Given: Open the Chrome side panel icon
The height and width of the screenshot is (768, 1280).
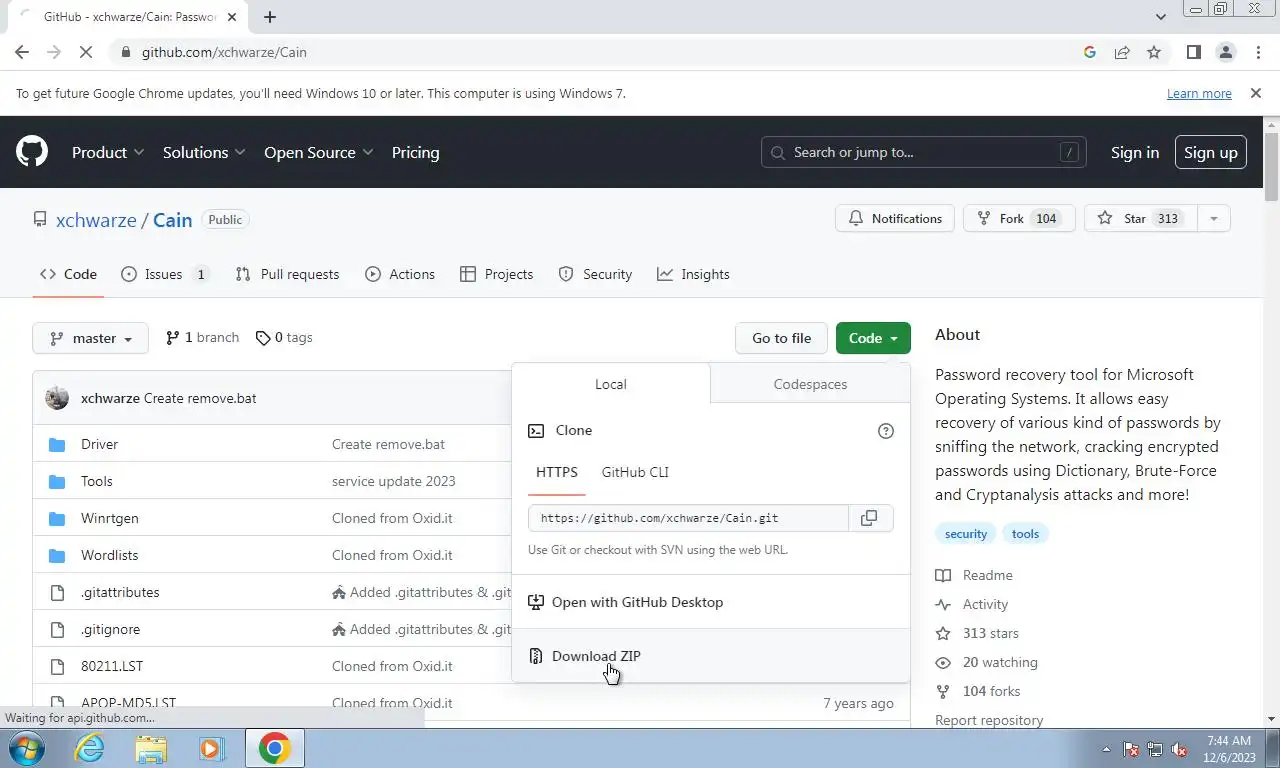Looking at the screenshot, I should click(x=1193, y=52).
